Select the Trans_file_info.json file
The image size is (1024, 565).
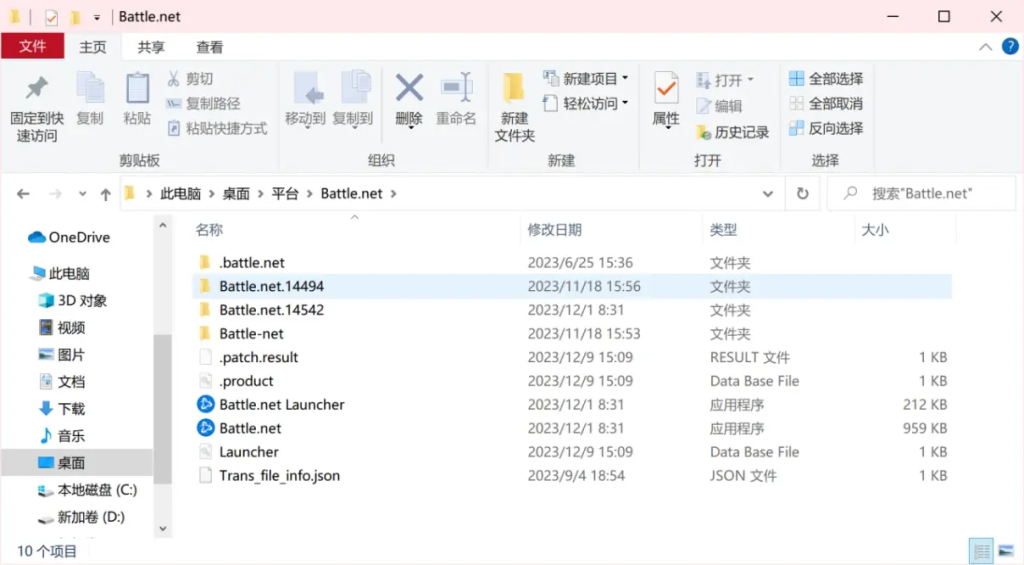pos(571,476)
